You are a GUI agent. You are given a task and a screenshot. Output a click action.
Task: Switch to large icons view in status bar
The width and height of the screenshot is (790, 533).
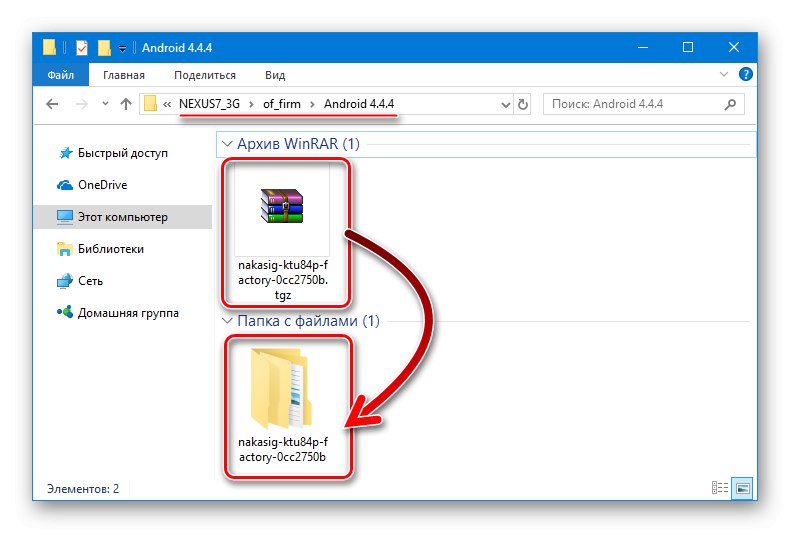click(x=742, y=488)
